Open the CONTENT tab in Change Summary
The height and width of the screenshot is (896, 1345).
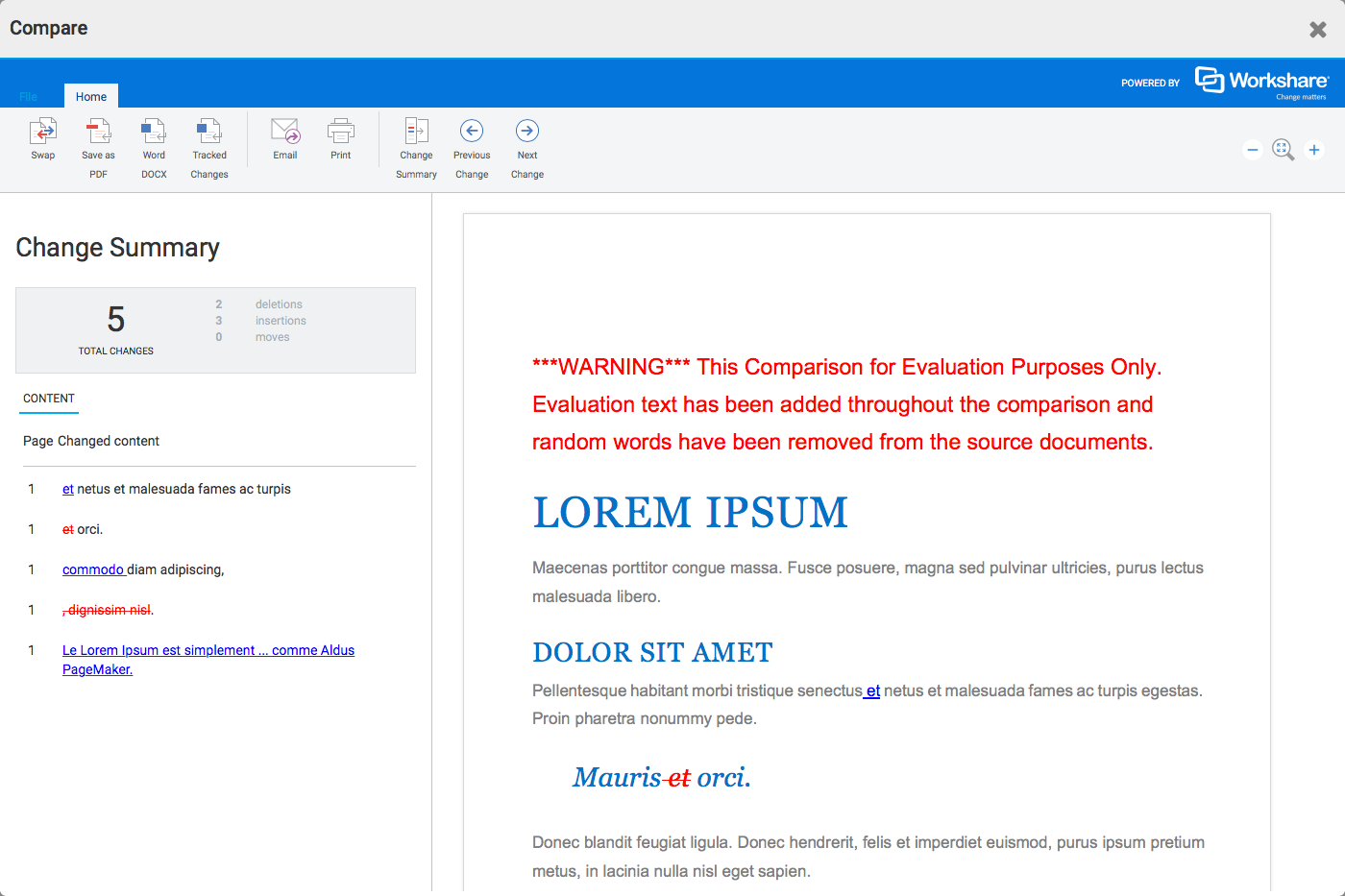pyautogui.click(x=48, y=399)
